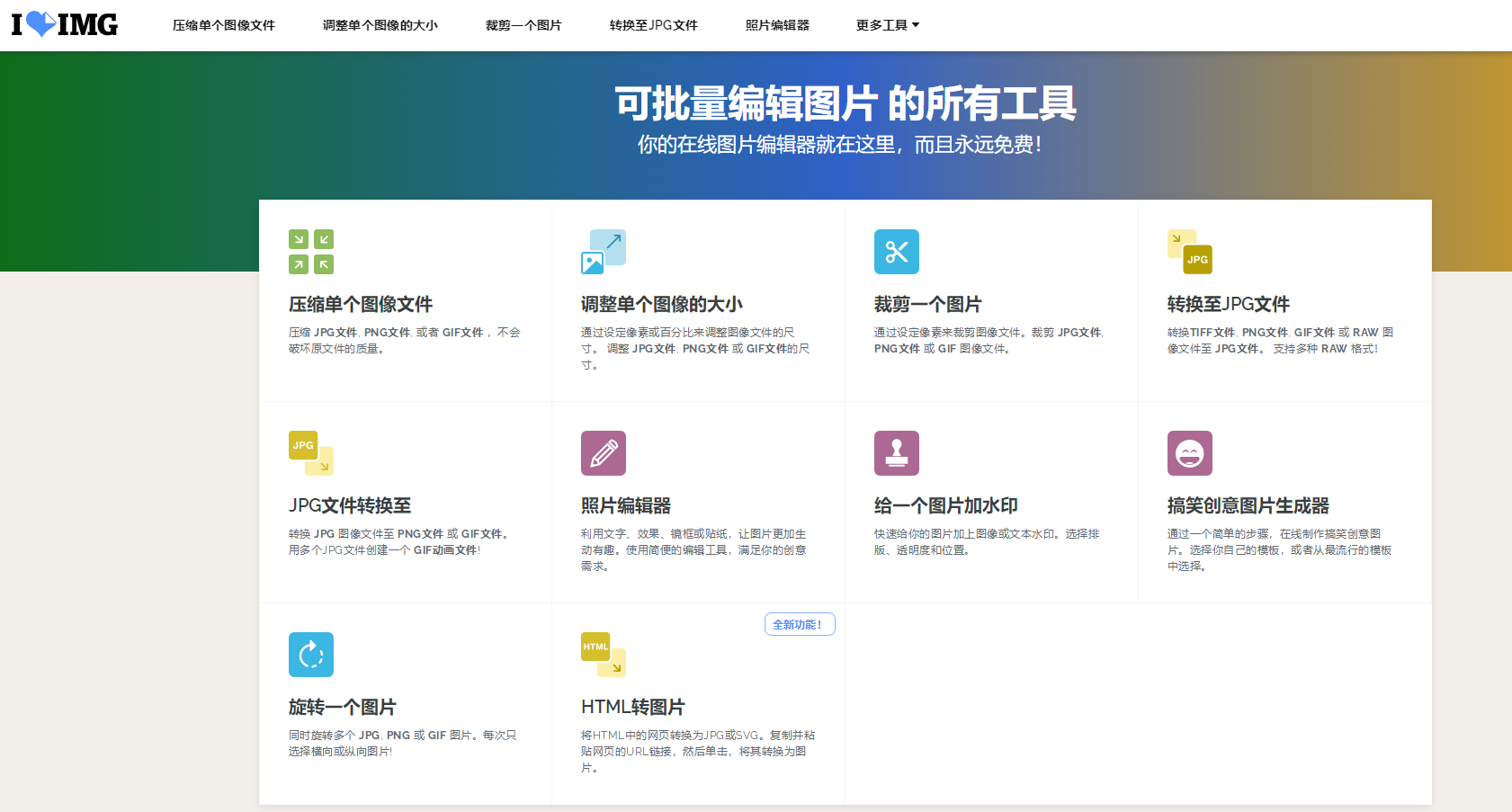Click the pencil icon for the photo editor
The image size is (1512, 812).
coord(604,453)
